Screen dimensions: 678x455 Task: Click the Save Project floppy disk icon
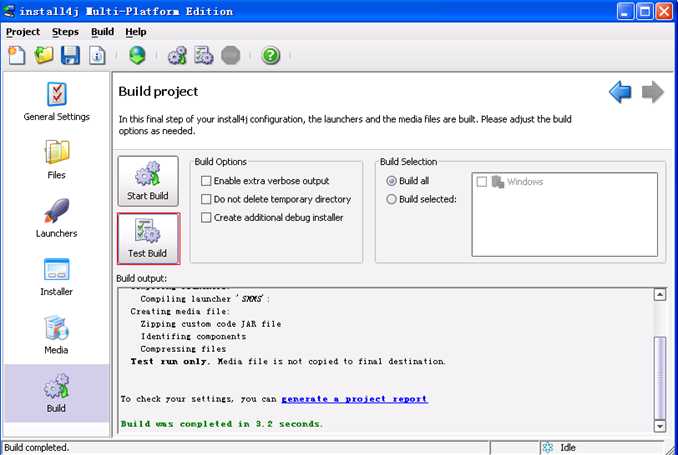[x=70, y=55]
